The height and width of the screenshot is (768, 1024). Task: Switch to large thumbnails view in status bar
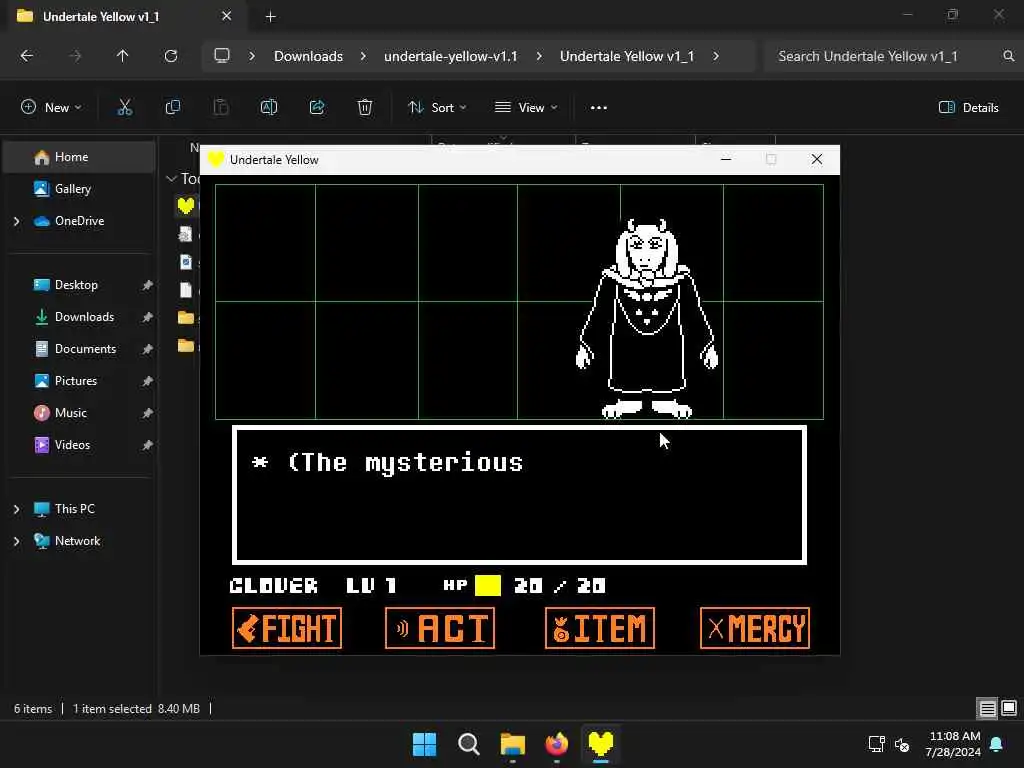[x=1008, y=708]
